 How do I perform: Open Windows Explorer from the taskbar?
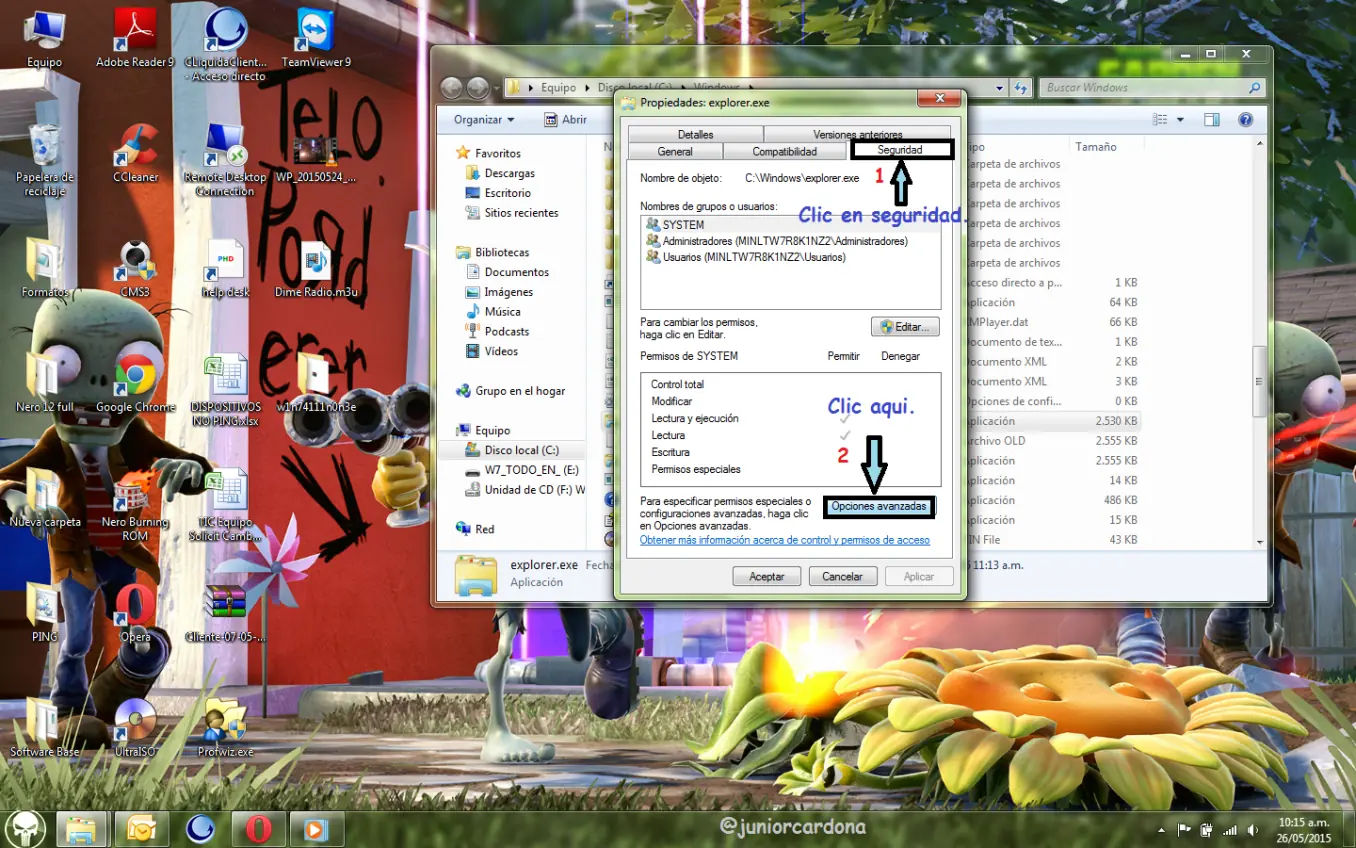[x=82, y=829]
